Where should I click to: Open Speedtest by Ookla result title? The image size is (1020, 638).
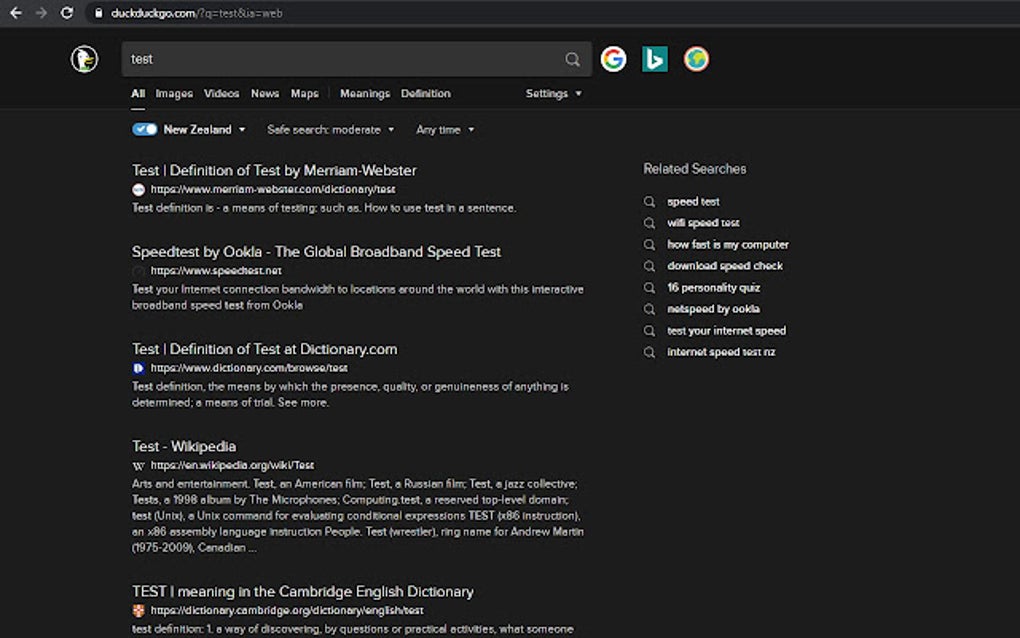[316, 252]
